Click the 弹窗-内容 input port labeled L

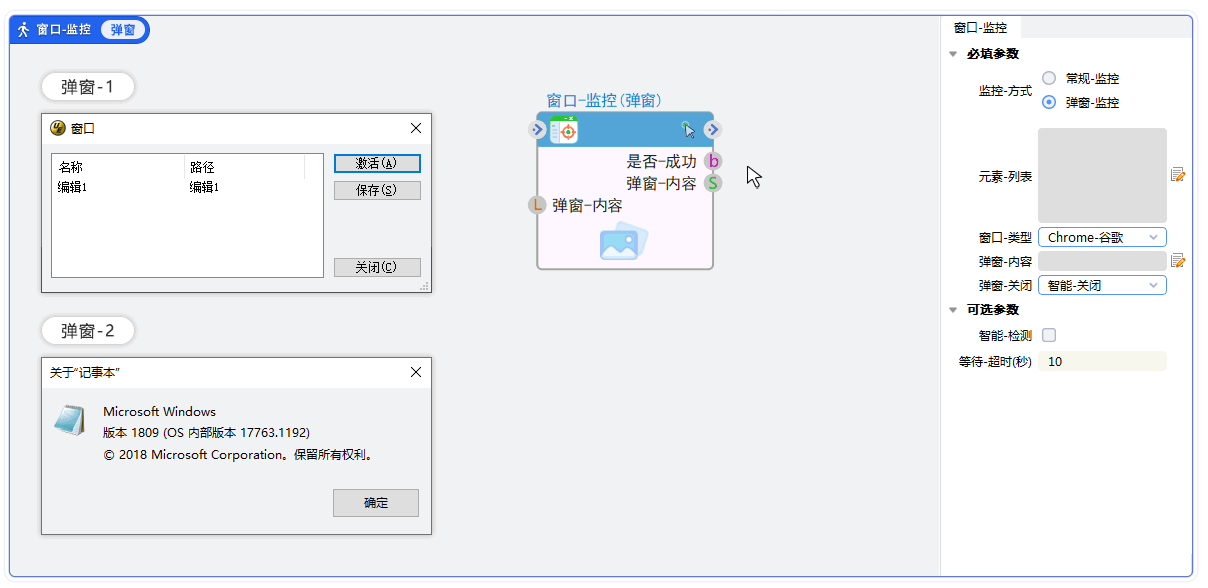(x=538, y=205)
